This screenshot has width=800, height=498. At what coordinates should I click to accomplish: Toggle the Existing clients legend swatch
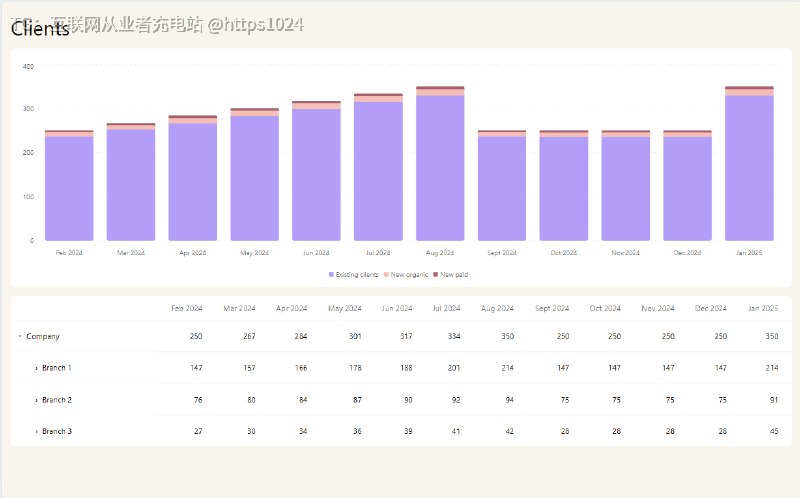331,275
